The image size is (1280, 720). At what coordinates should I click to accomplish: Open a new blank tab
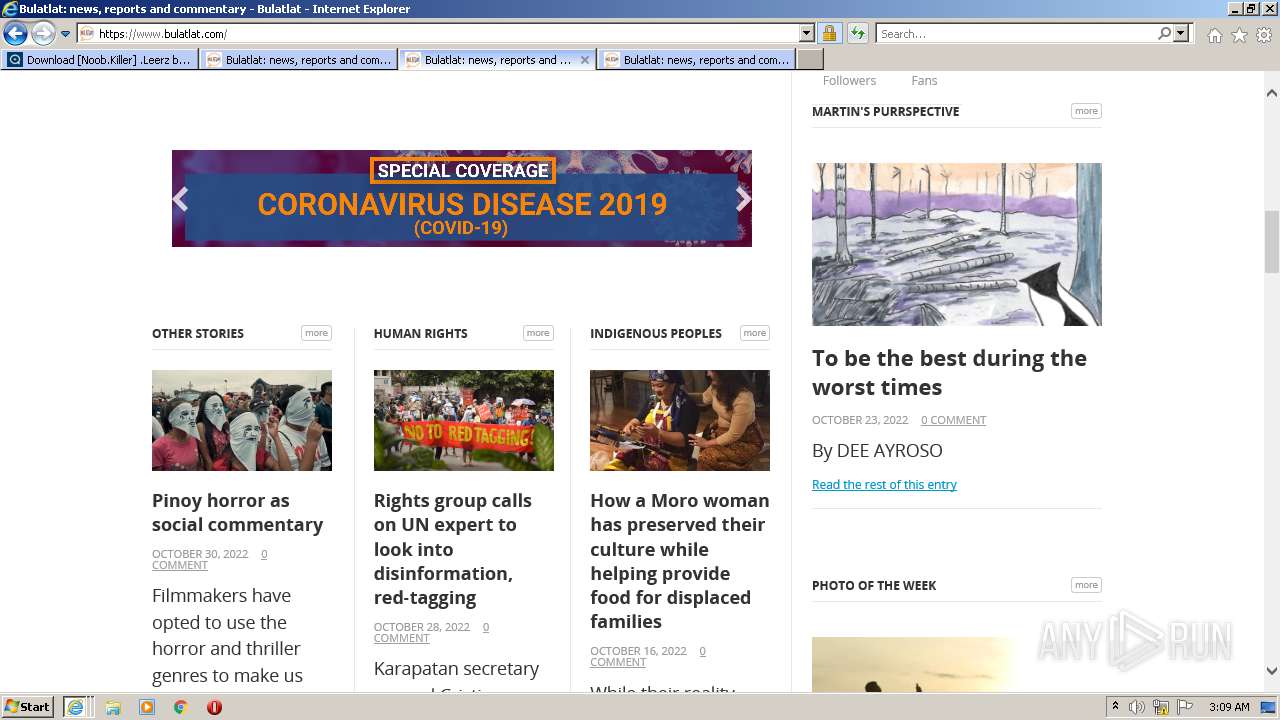[x=810, y=60]
